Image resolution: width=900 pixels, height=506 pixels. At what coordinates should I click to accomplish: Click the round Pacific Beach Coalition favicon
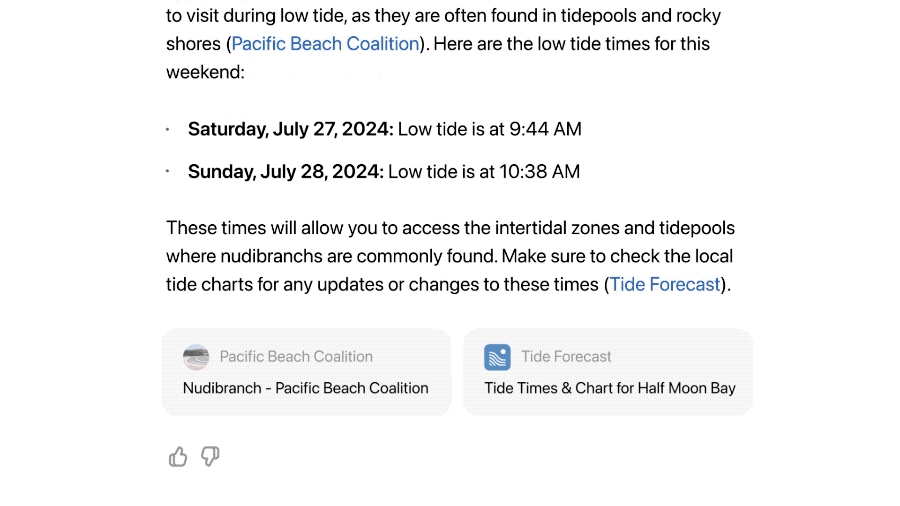pos(196,357)
